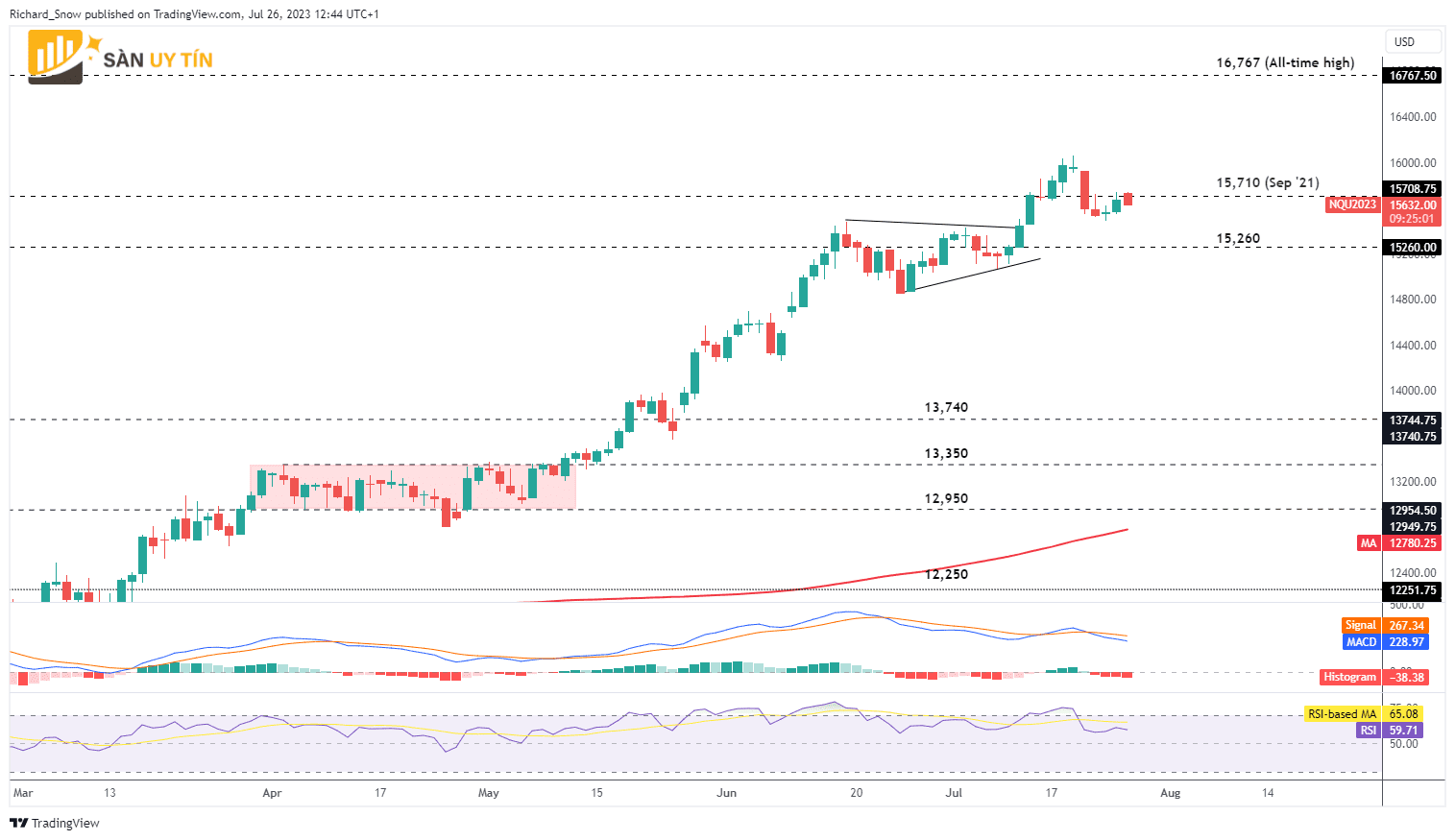Click the red Histogram indicator tag
This screenshot has height=840, width=1455.
coord(1349,677)
